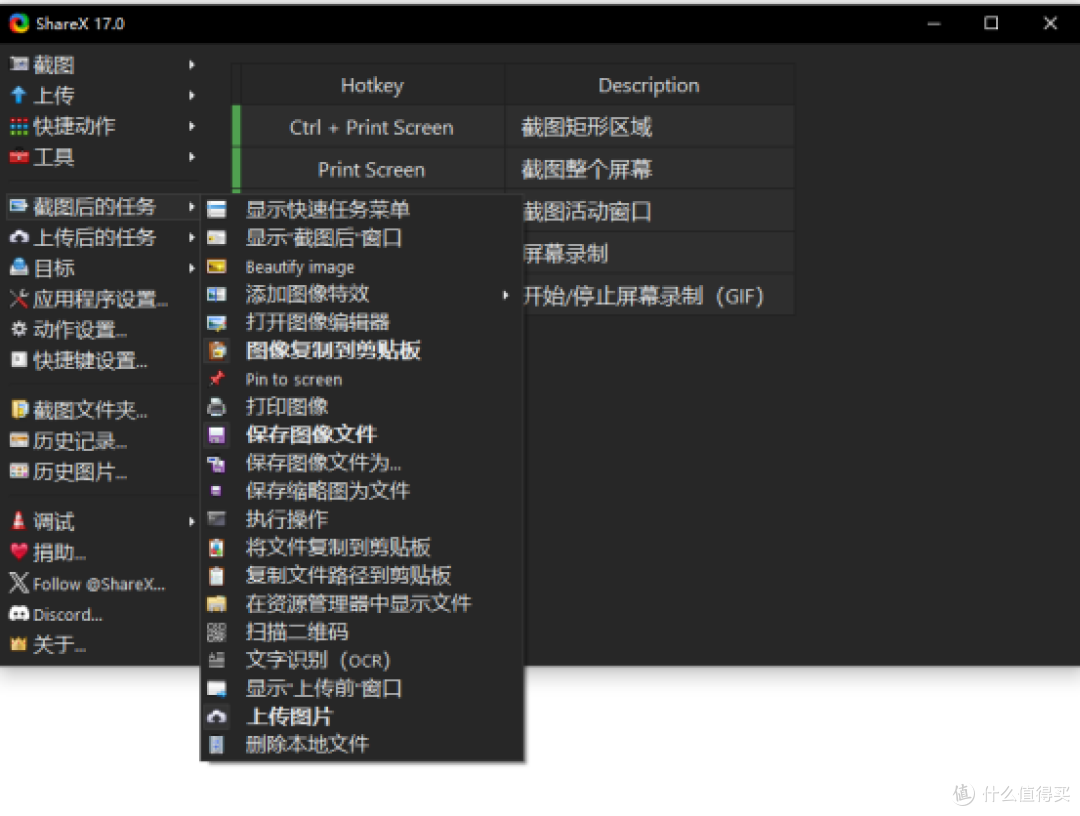
Task: Click the Hotkey column header
Action: pyautogui.click(x=372, y=85)
